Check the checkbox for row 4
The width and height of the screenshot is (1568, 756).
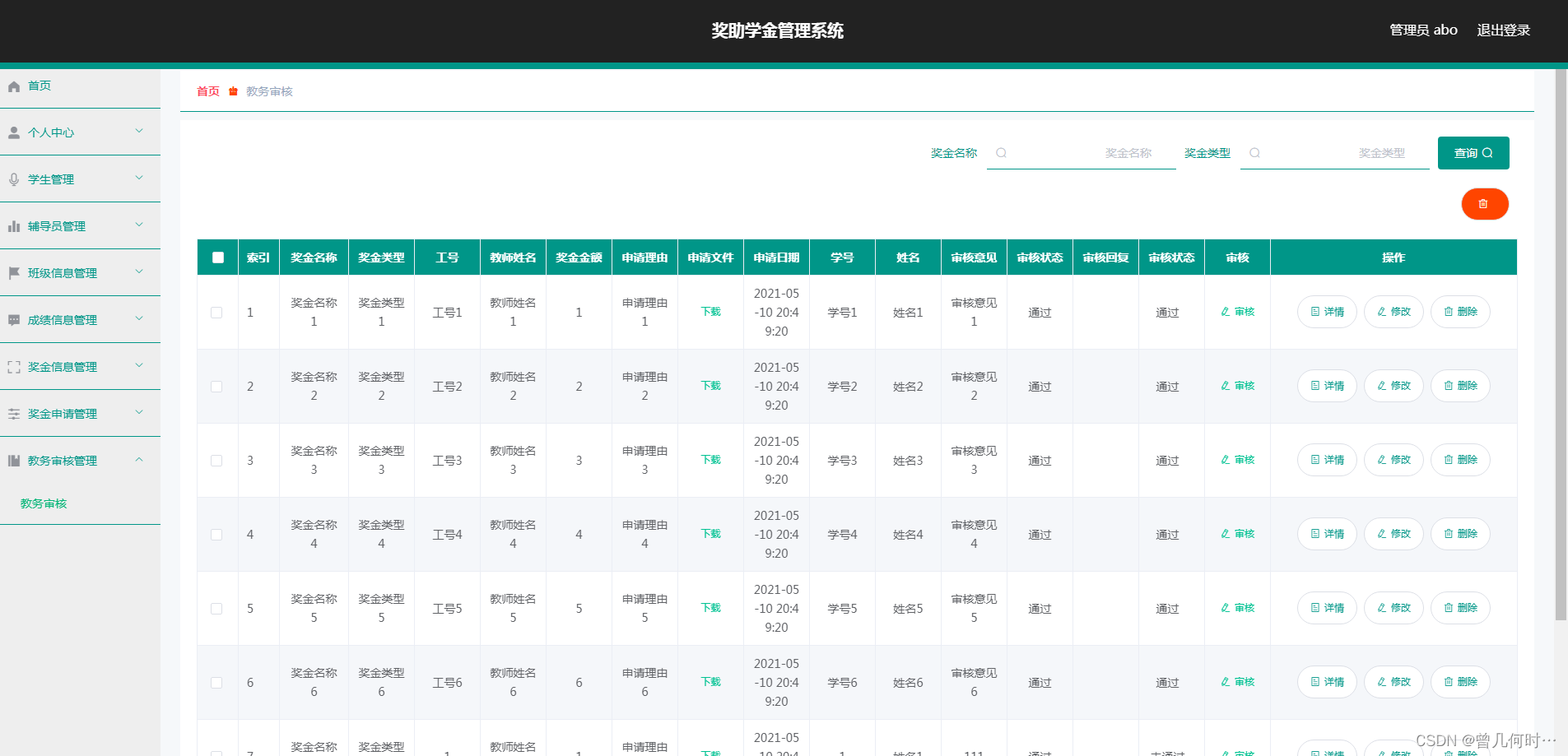click(216, 535)
